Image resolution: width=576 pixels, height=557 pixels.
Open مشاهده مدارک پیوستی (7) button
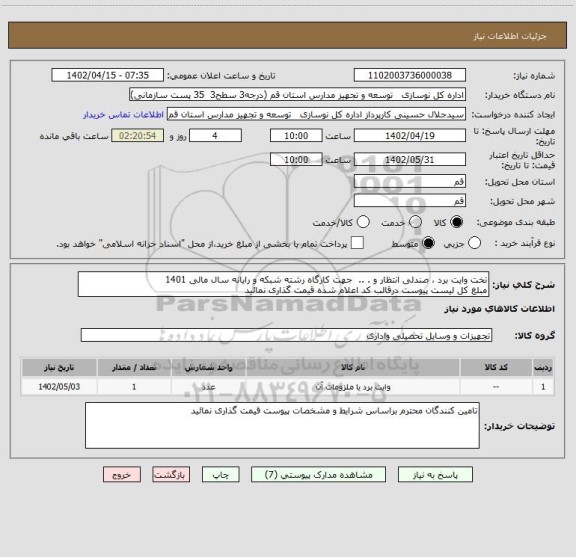pyautogui.click(x=318, y=475)
